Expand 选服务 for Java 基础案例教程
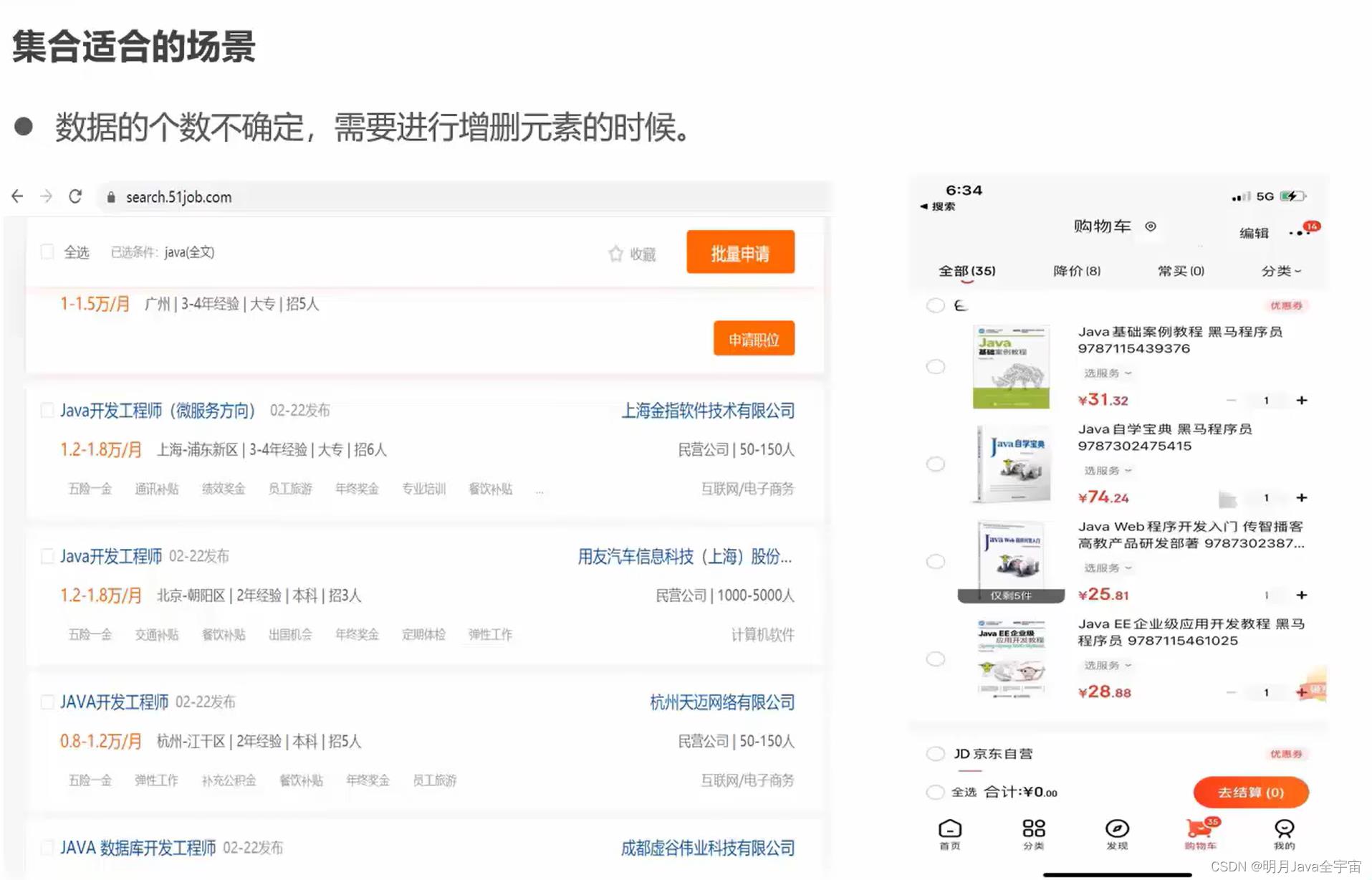The image size is (1372, 880). point(1108,373)
